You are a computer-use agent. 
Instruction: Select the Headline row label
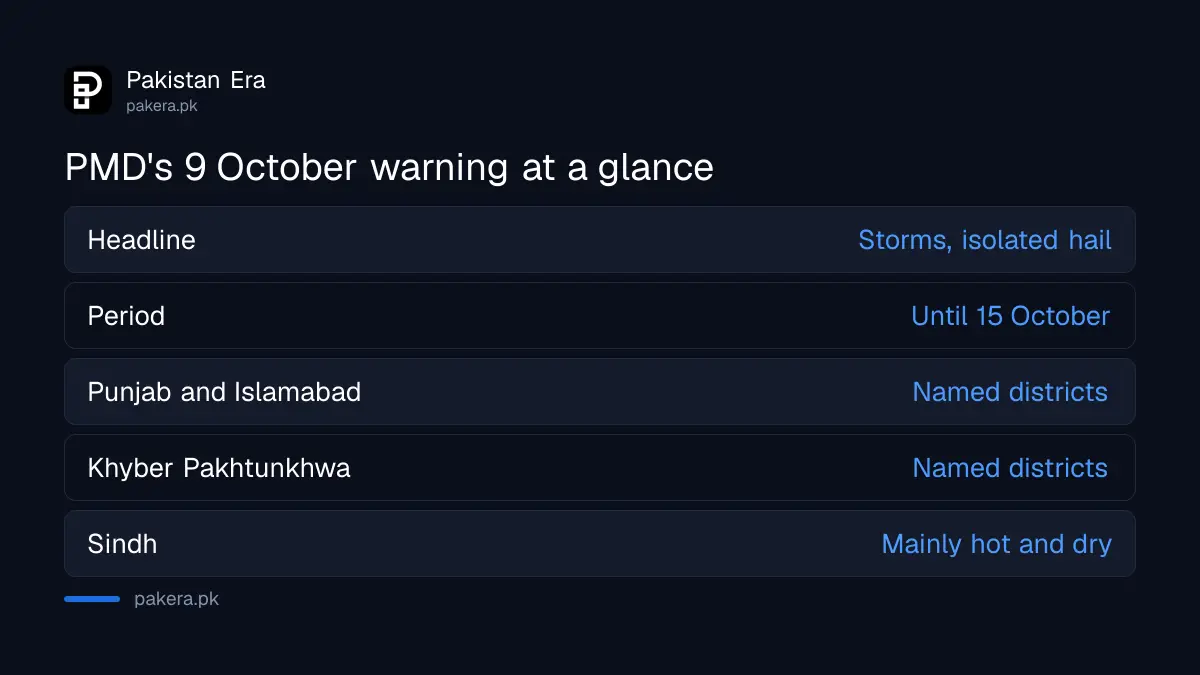(x=142, y=240)
